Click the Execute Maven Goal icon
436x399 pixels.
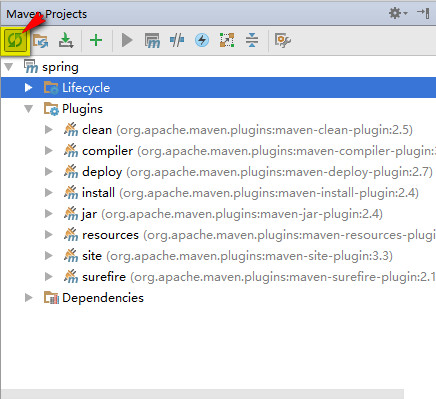point(152,41)
